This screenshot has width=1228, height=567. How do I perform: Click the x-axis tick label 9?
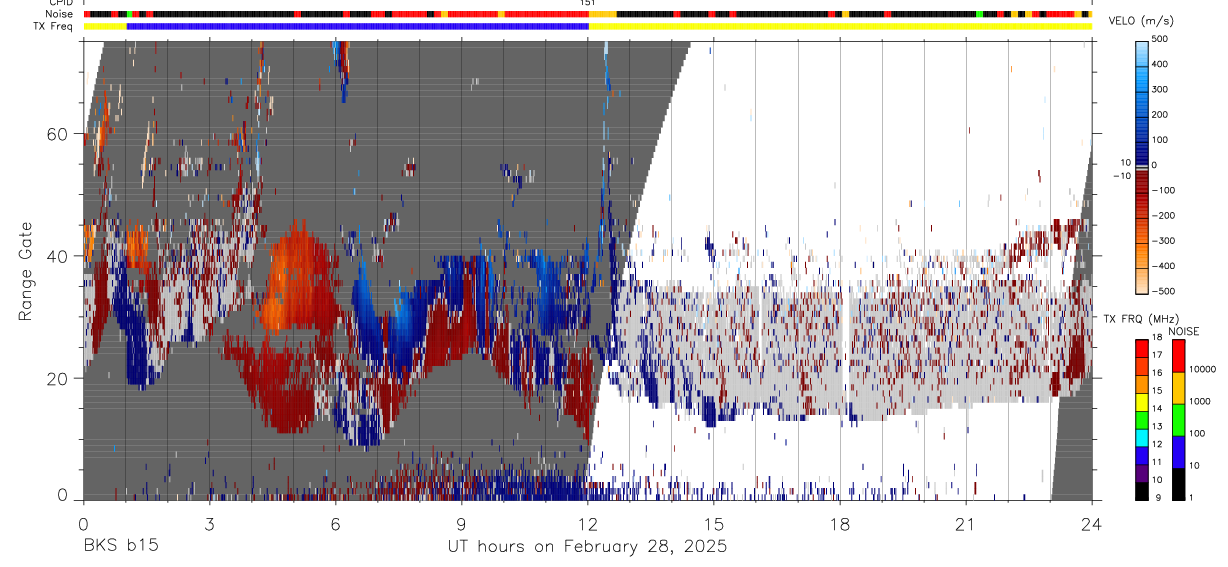tap(461, 524)
